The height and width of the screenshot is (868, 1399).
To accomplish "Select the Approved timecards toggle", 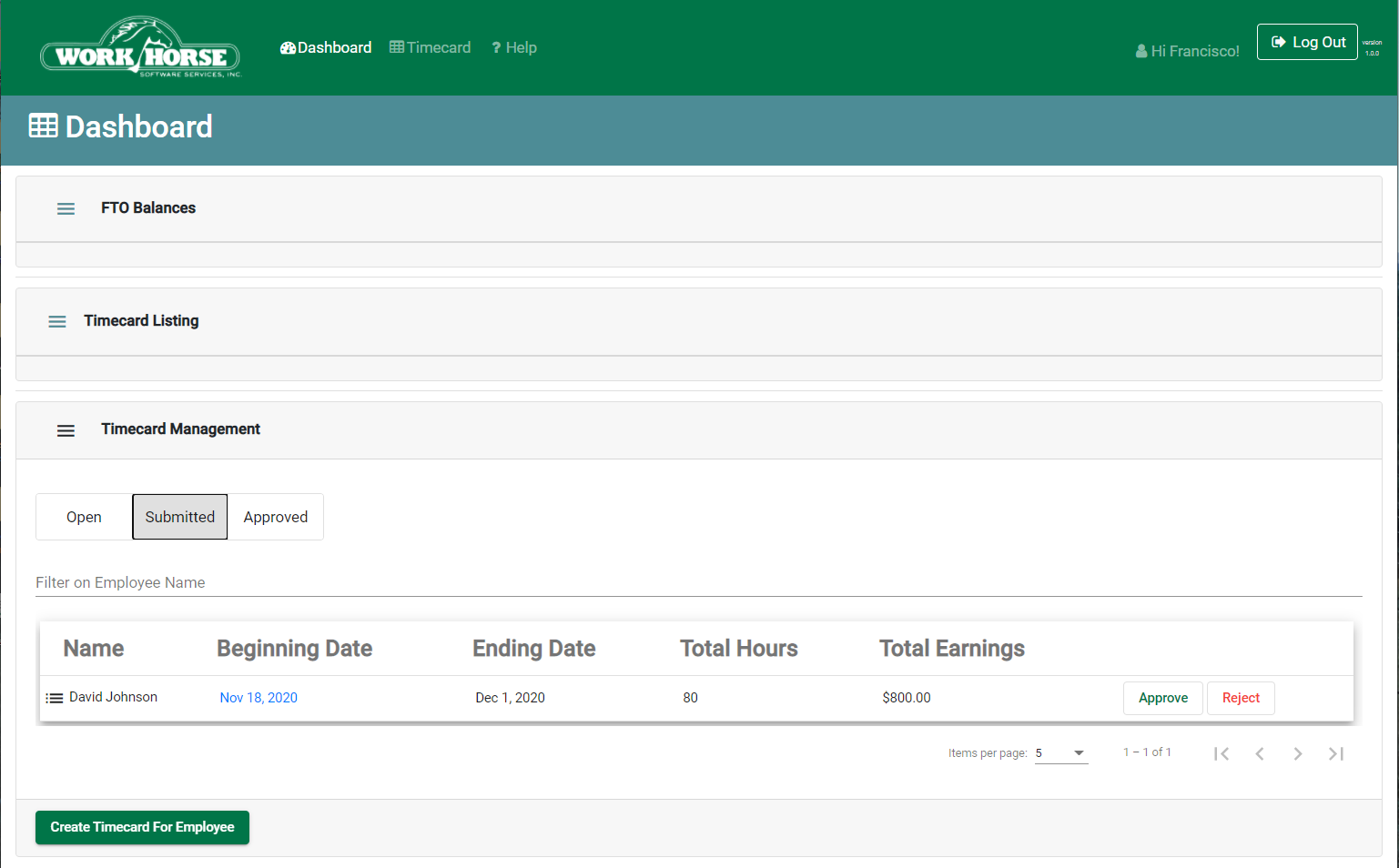I will (276, 517).
